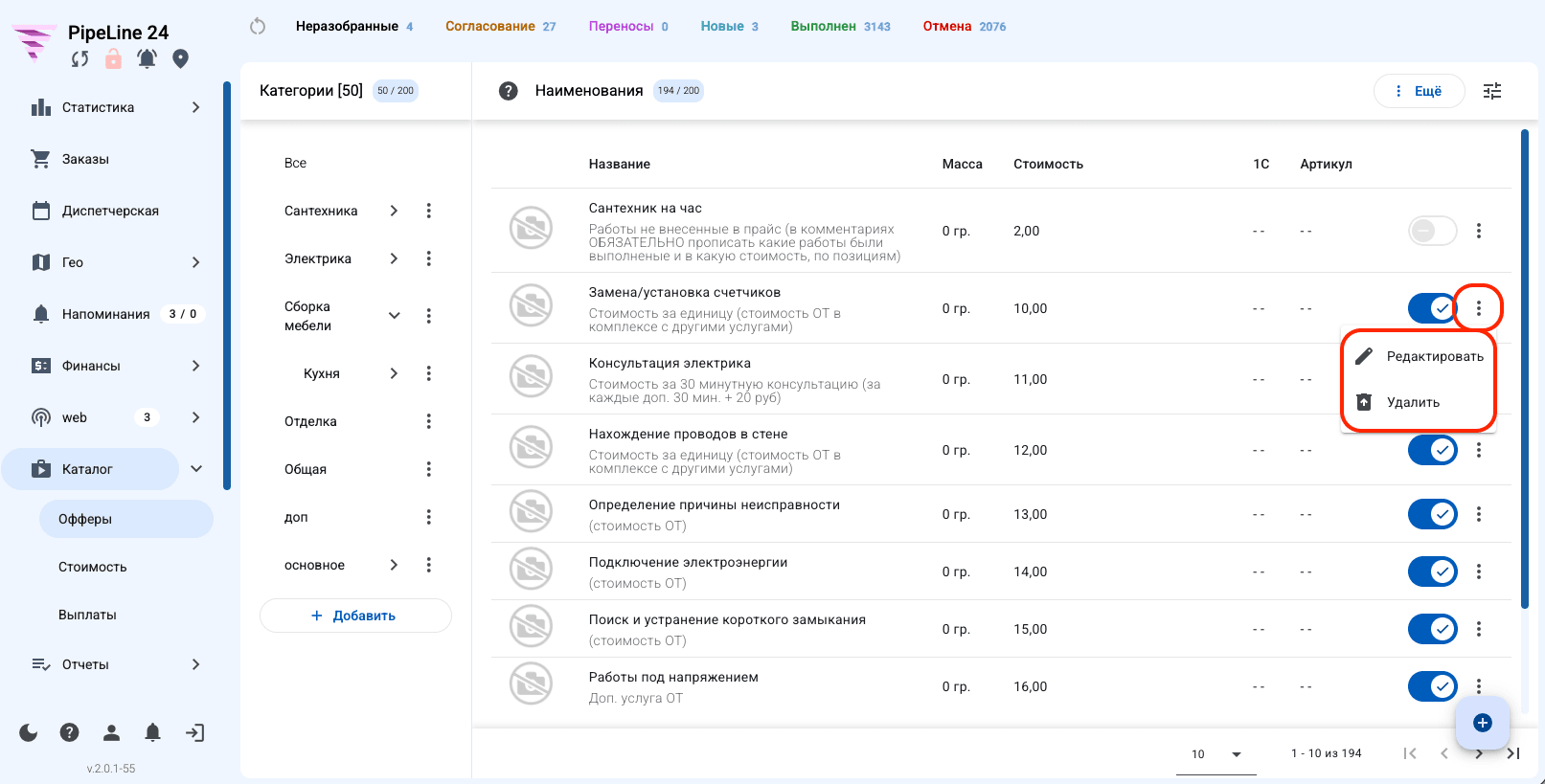Image resolution: width=1545 pixels, height=784 pixels.
Task: Switch to dark mode moon icon
Action: 29,733
